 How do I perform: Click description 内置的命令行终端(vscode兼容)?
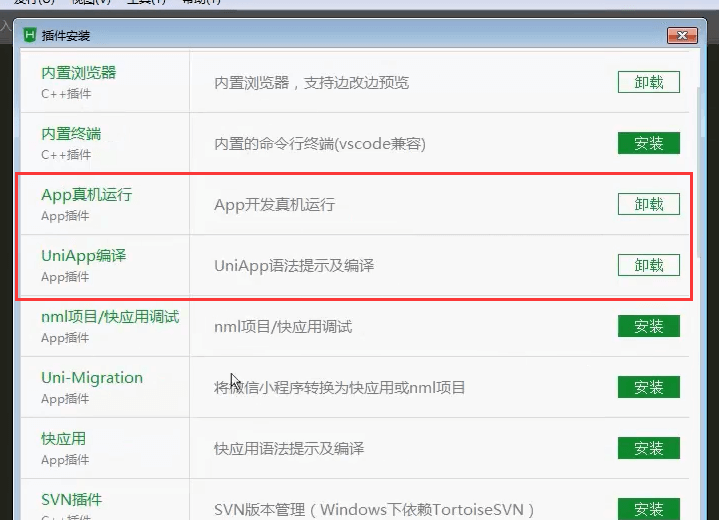click(320, 144)
